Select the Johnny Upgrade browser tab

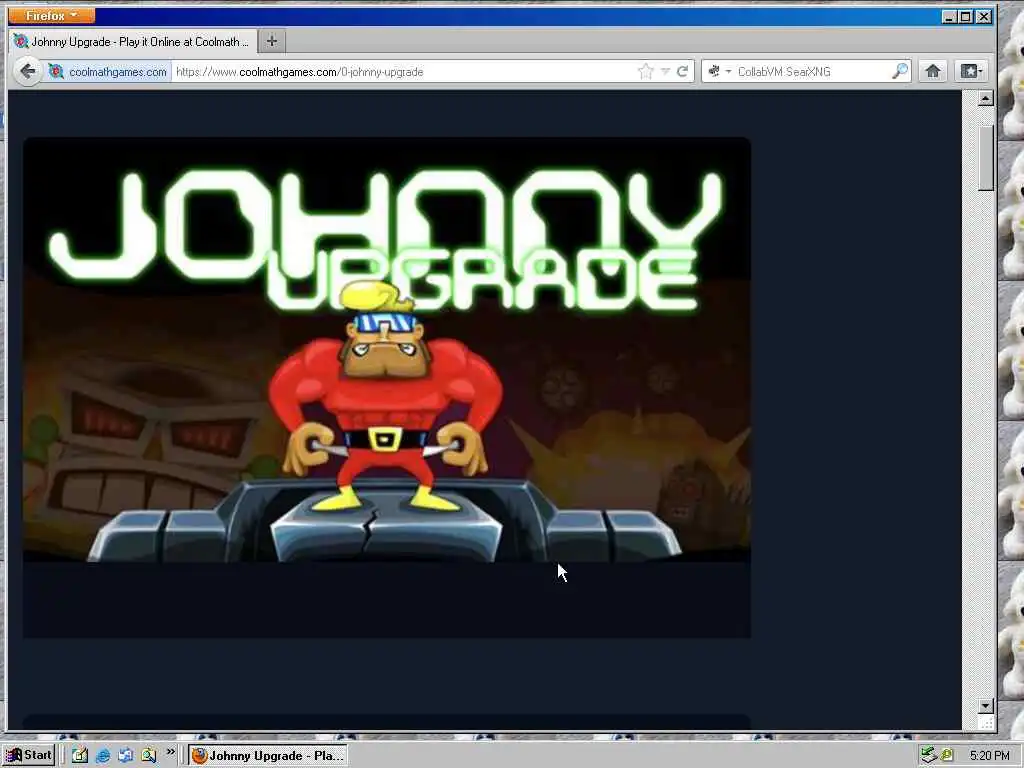133,42
